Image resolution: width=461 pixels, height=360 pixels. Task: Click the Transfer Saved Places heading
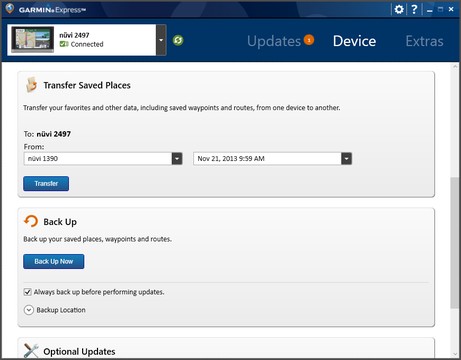87,85
